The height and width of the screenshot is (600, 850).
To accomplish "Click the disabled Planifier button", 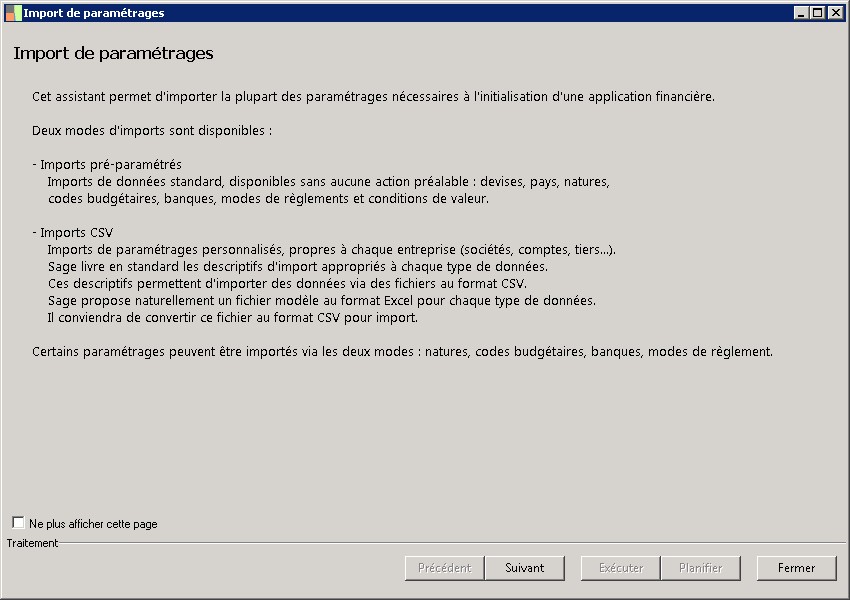I will pos(701,568).
